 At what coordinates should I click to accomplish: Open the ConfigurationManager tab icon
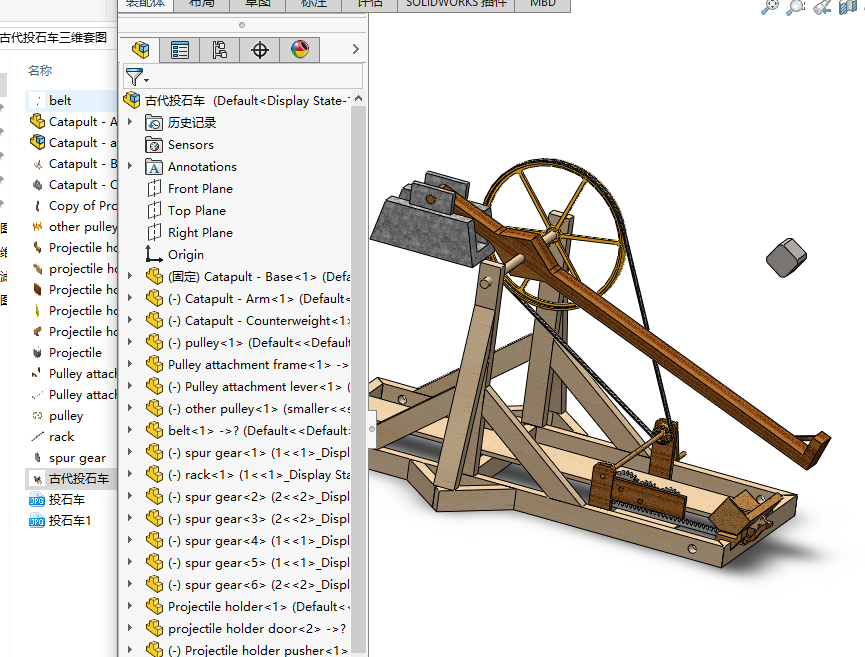tap(220, 49)
